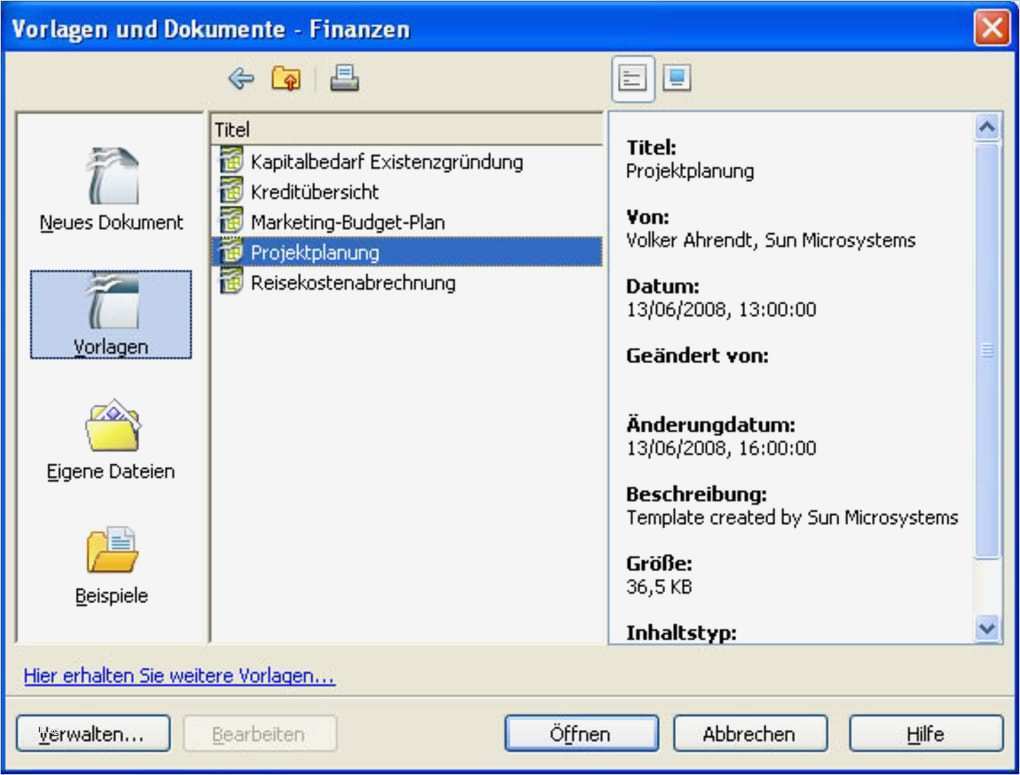Open Eigene Dateien folder category
This screenshot has height=775, width=1020.
[x=111, y=439]
